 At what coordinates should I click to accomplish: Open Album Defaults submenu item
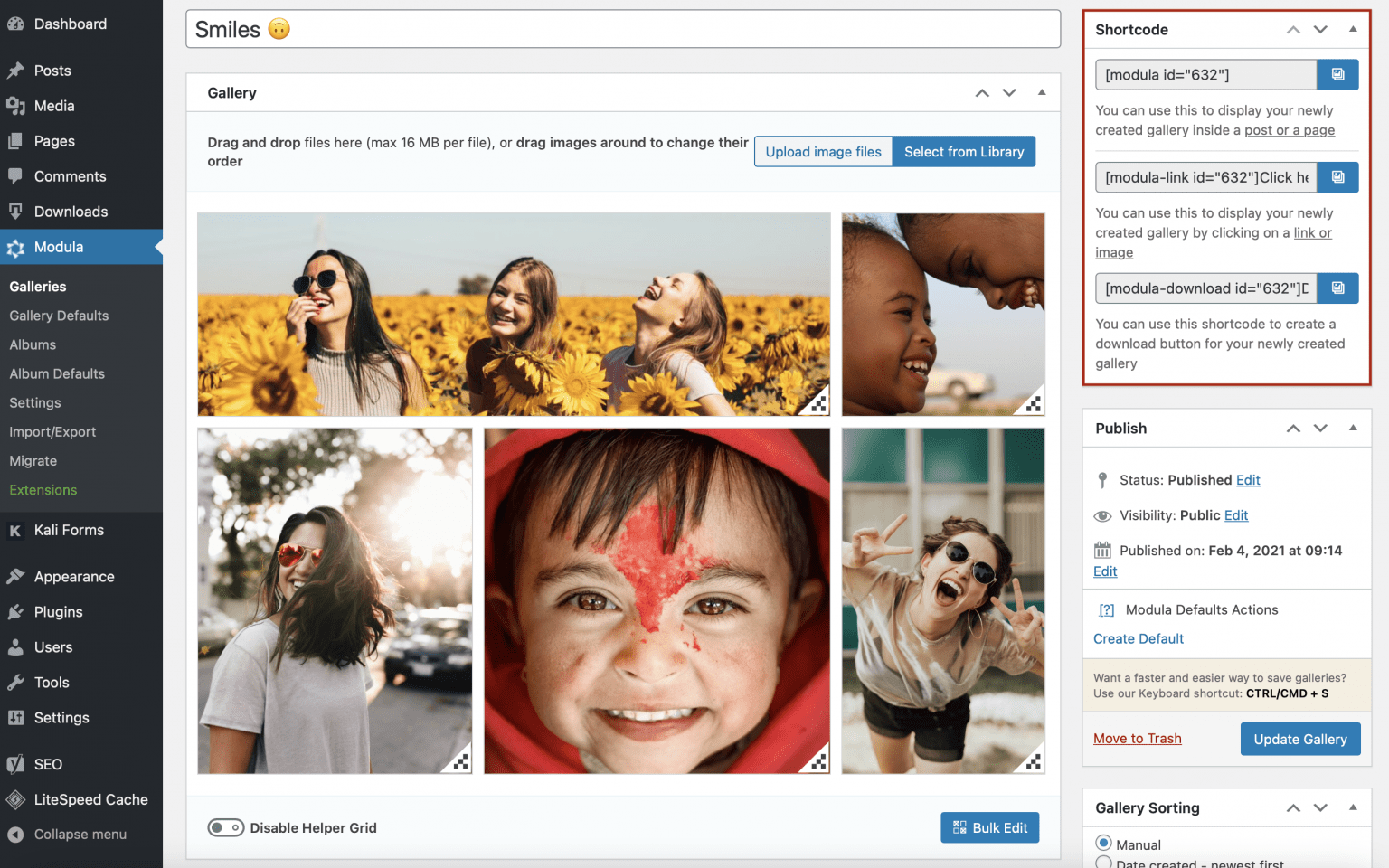57,373
